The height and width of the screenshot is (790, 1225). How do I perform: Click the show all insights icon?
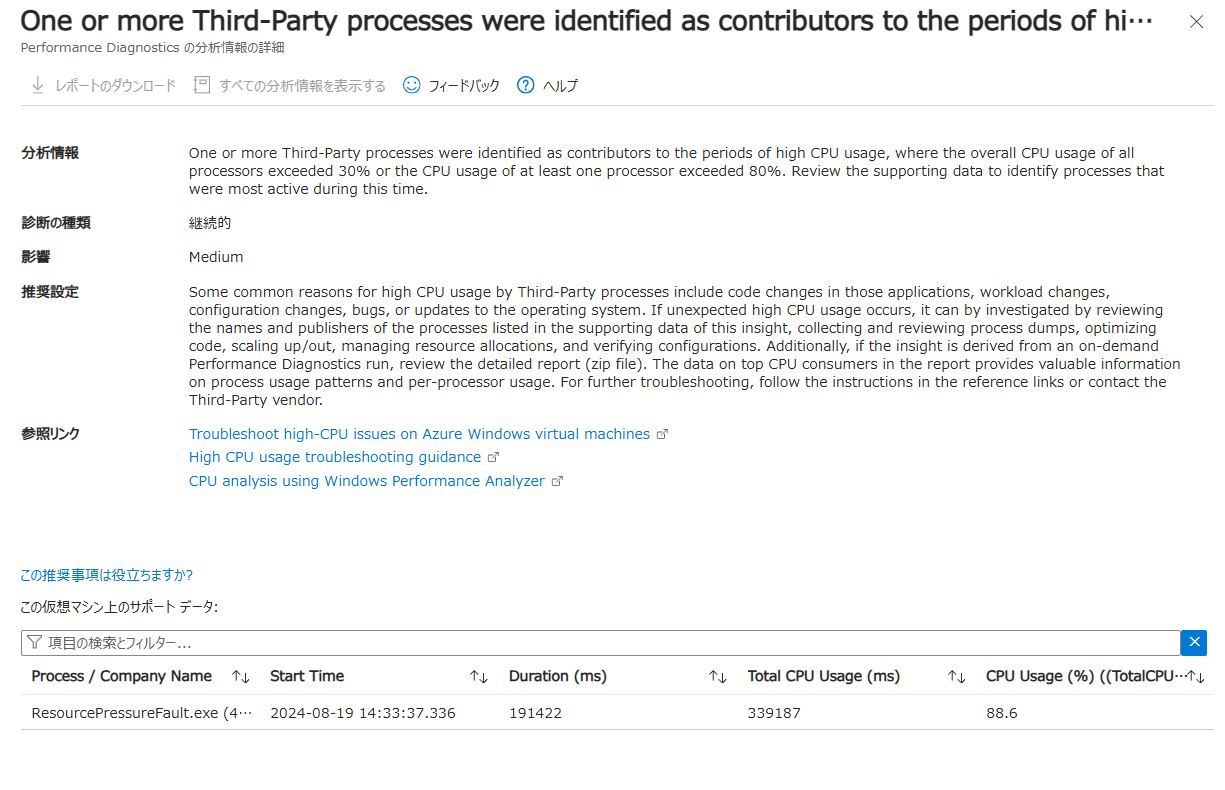click(x=202, y=86)
